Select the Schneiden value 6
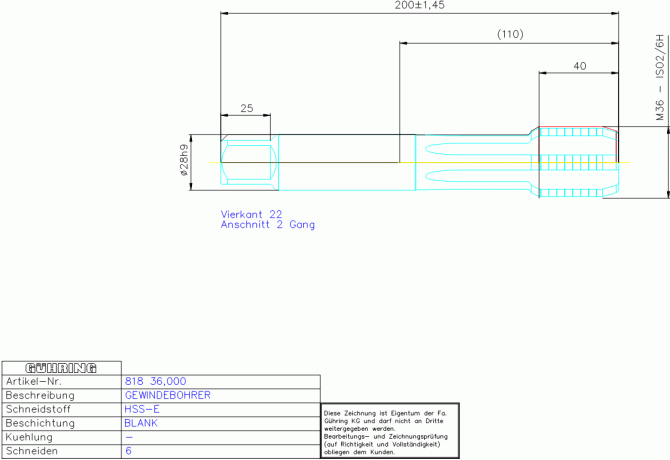Image resolution: width=670 pixels, height=460 pixels. pos(129,451)
